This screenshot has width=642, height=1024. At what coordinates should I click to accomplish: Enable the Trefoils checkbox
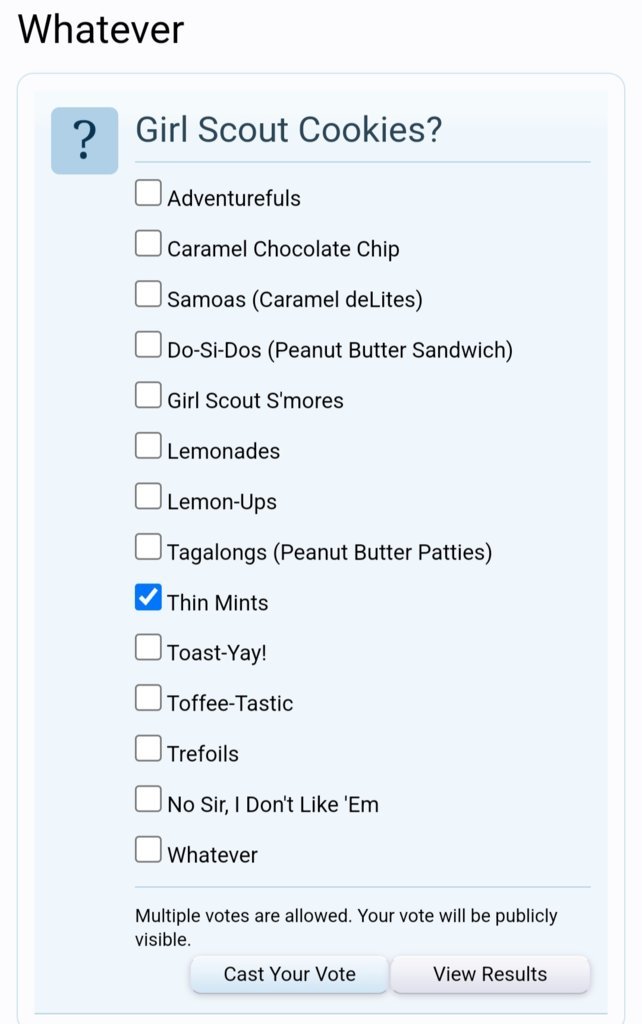(x=148, y=748)
